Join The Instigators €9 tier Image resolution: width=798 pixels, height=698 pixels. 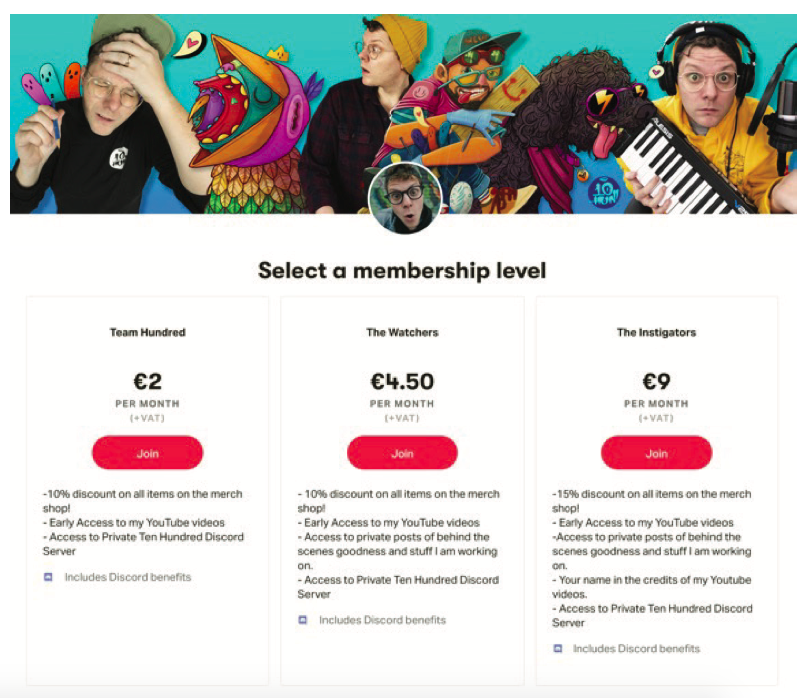[x=656, y=453]
